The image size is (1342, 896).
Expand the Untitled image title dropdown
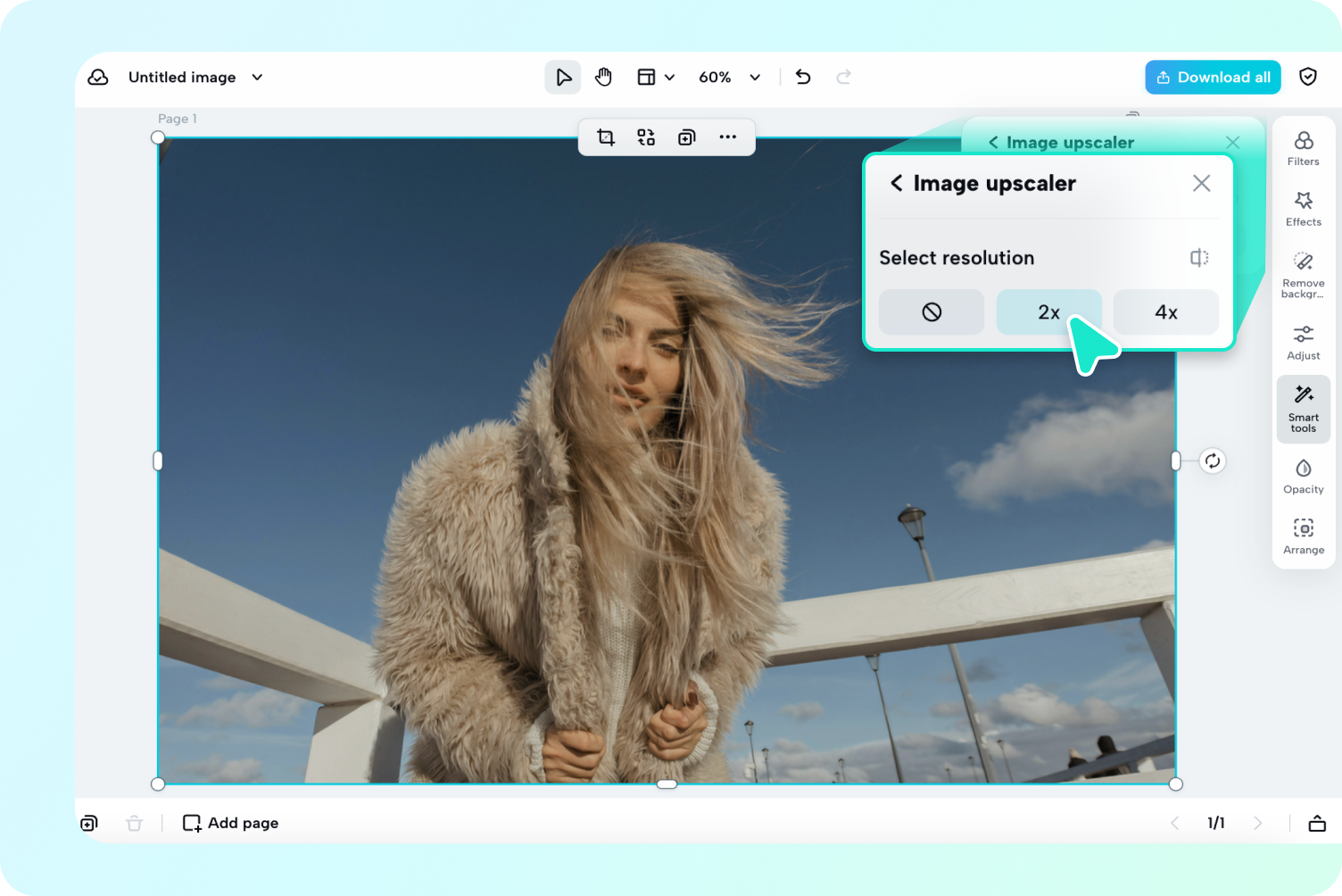(257, 78)
